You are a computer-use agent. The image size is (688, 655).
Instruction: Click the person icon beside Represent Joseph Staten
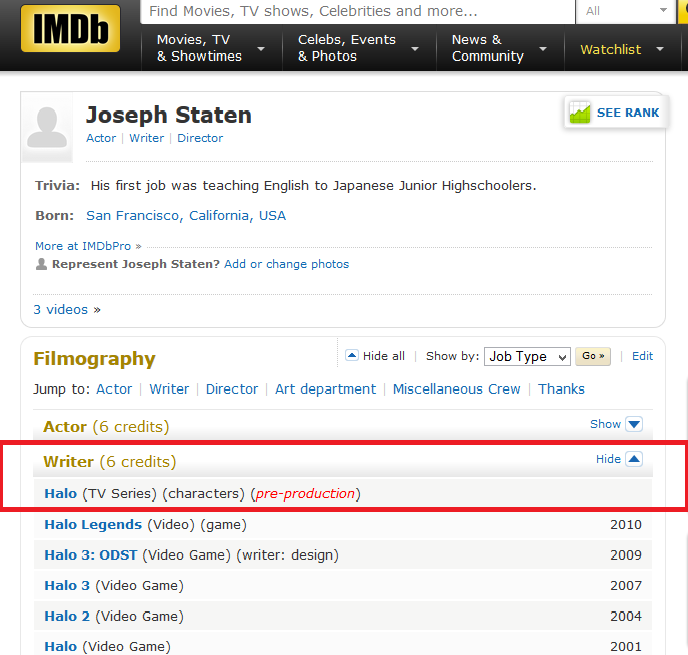click(41, 264)
